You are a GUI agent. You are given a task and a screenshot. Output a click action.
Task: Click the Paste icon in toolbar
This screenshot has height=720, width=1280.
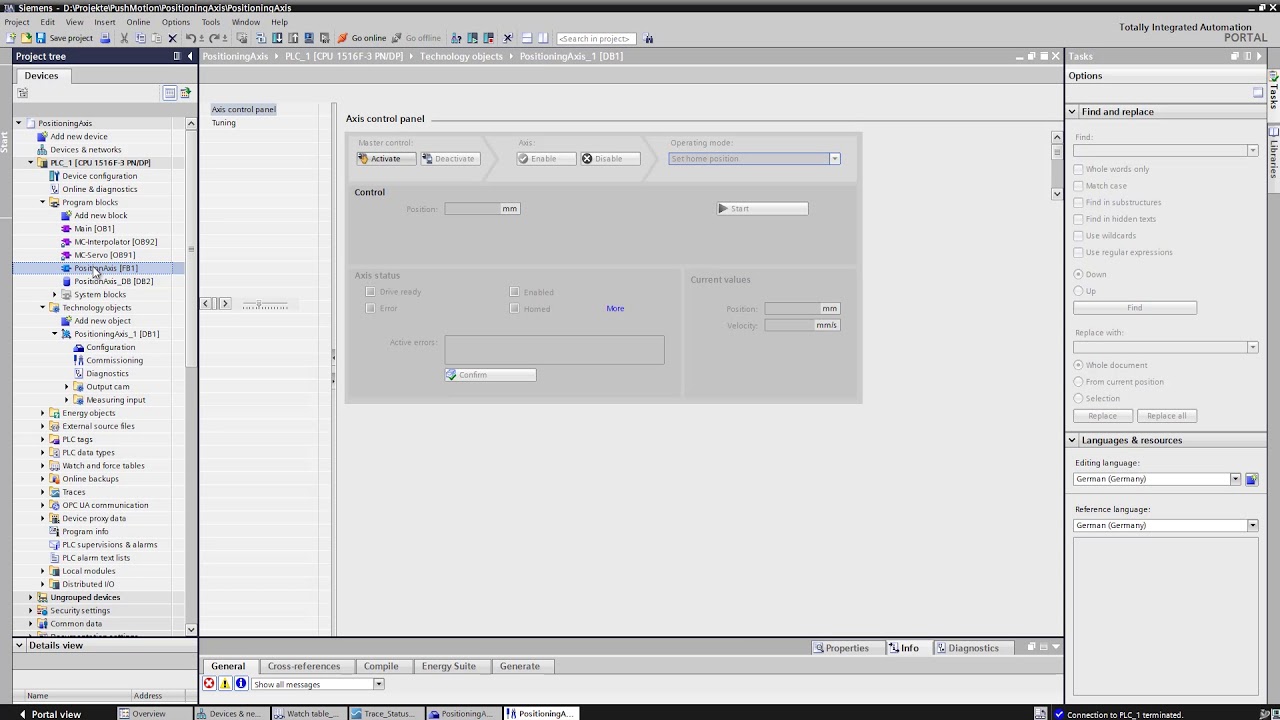[x=155, y=38]
